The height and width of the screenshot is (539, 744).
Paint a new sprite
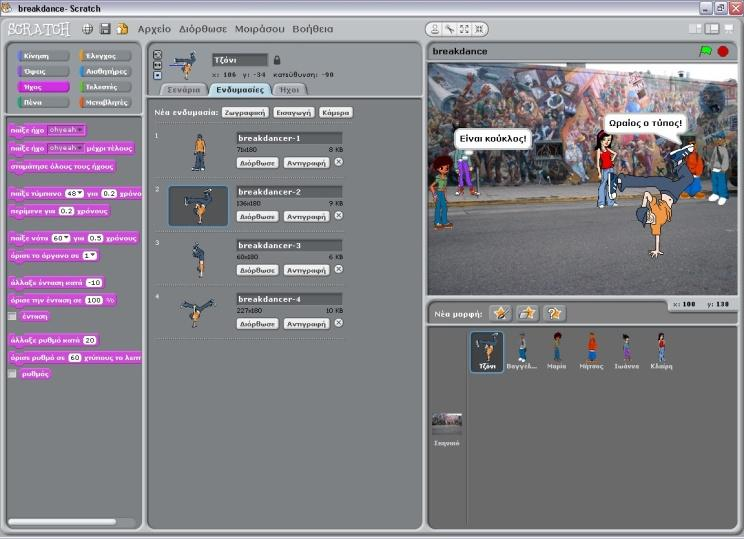pyautogui.click(x=501, y=313)
